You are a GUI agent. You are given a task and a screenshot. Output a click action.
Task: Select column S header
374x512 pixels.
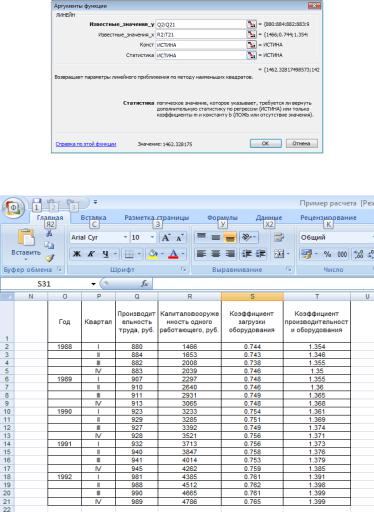point(252,296)
